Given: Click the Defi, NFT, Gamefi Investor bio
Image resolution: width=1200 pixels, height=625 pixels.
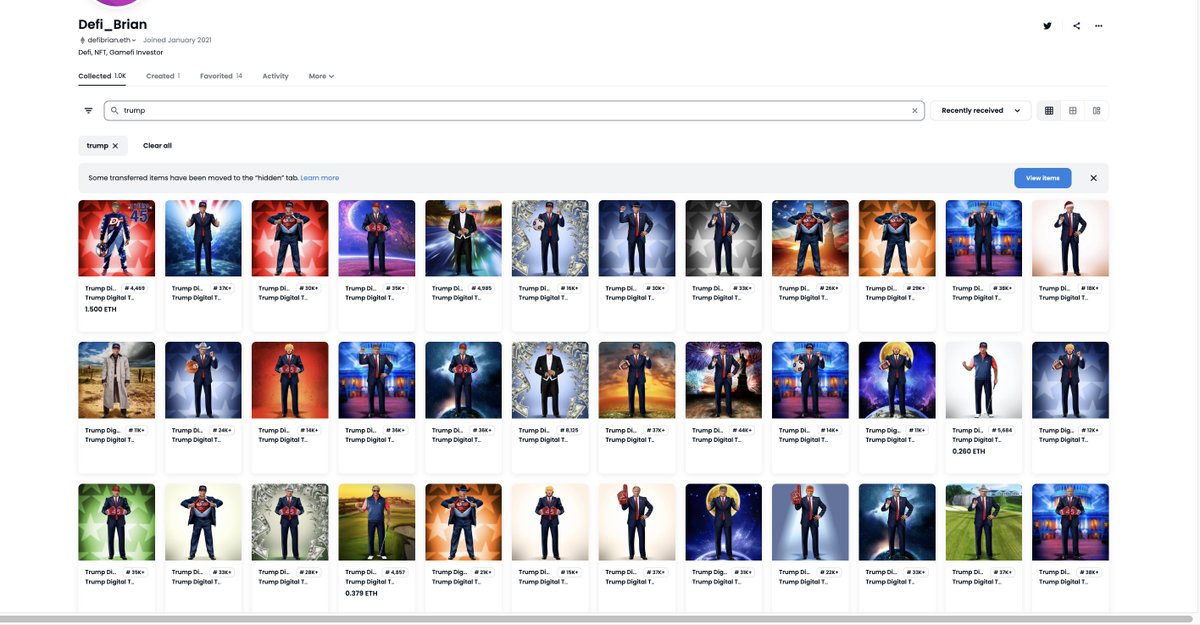Looking at the screenshot, I should [120, 52].
